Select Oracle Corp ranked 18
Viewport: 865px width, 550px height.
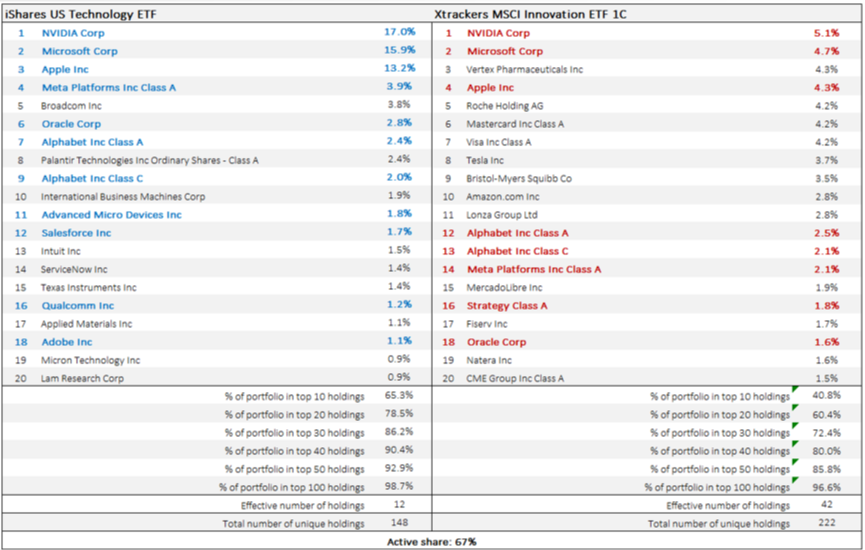click(x=496, y=342)
